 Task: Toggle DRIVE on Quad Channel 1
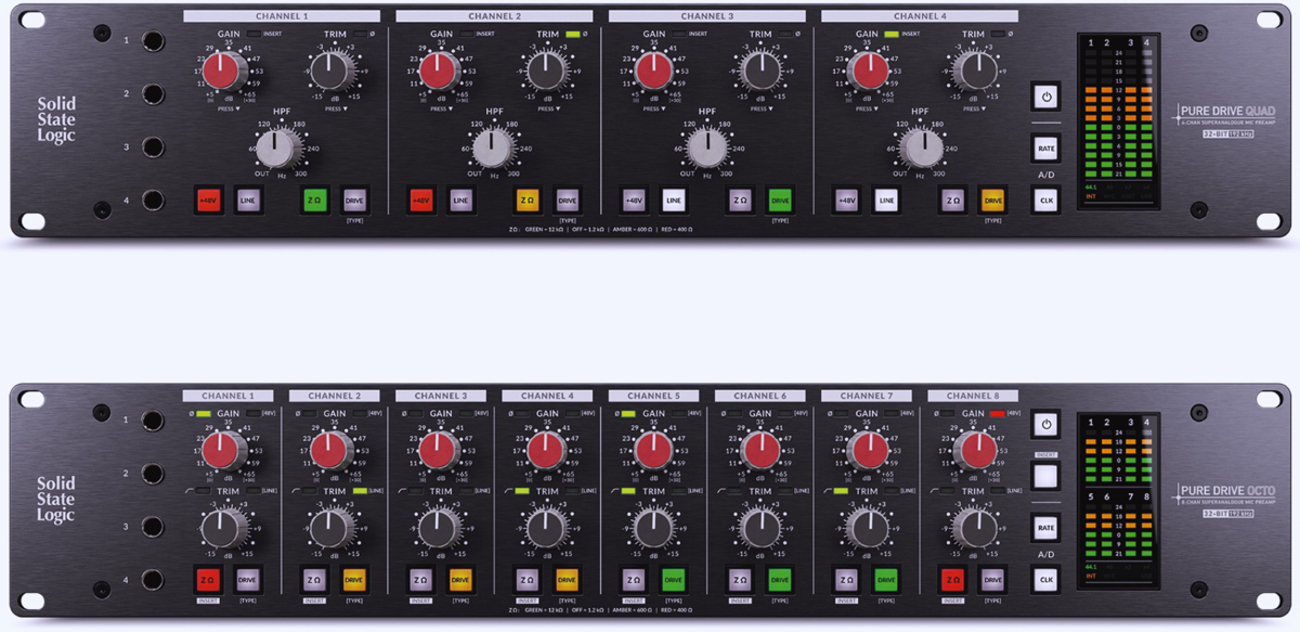pyautogui.click(x=354, y=200)
